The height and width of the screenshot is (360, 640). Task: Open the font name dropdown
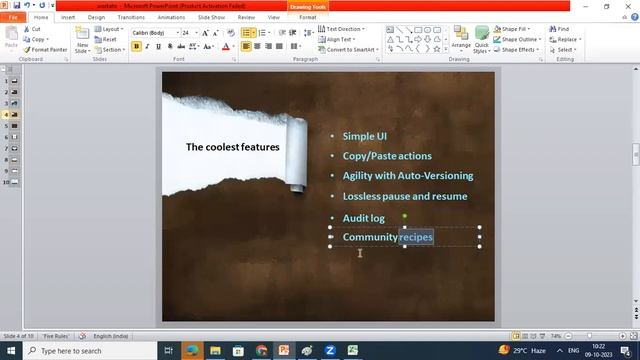[x=178, y=33]
